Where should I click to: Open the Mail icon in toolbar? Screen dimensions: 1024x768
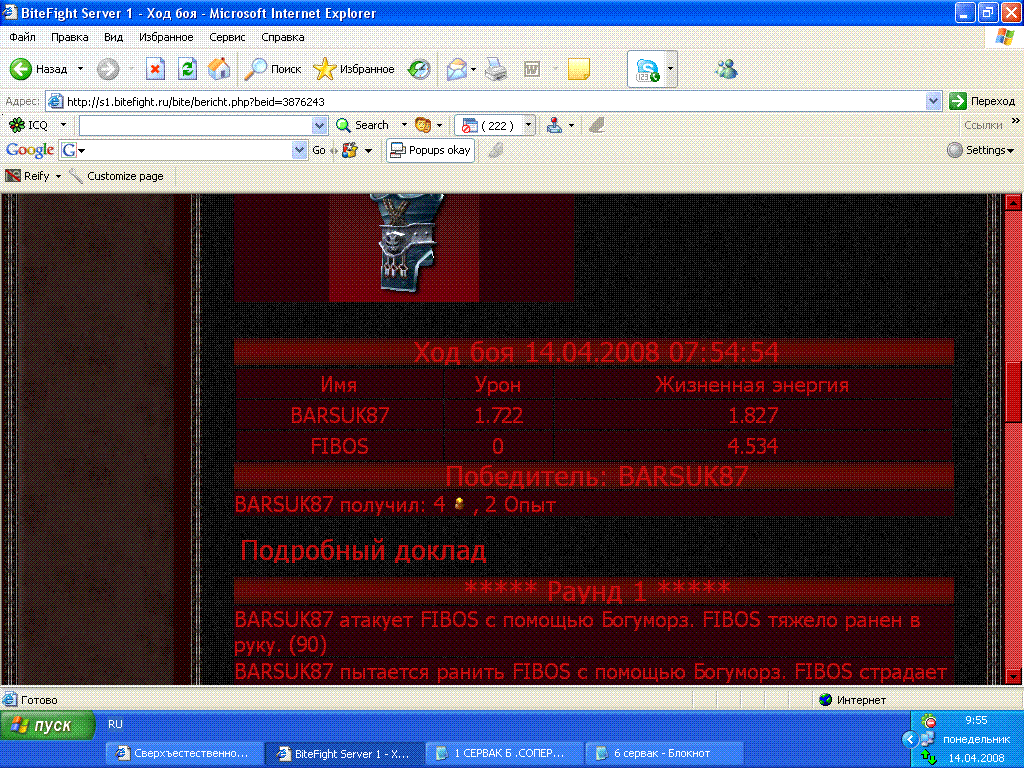(458, 69)
